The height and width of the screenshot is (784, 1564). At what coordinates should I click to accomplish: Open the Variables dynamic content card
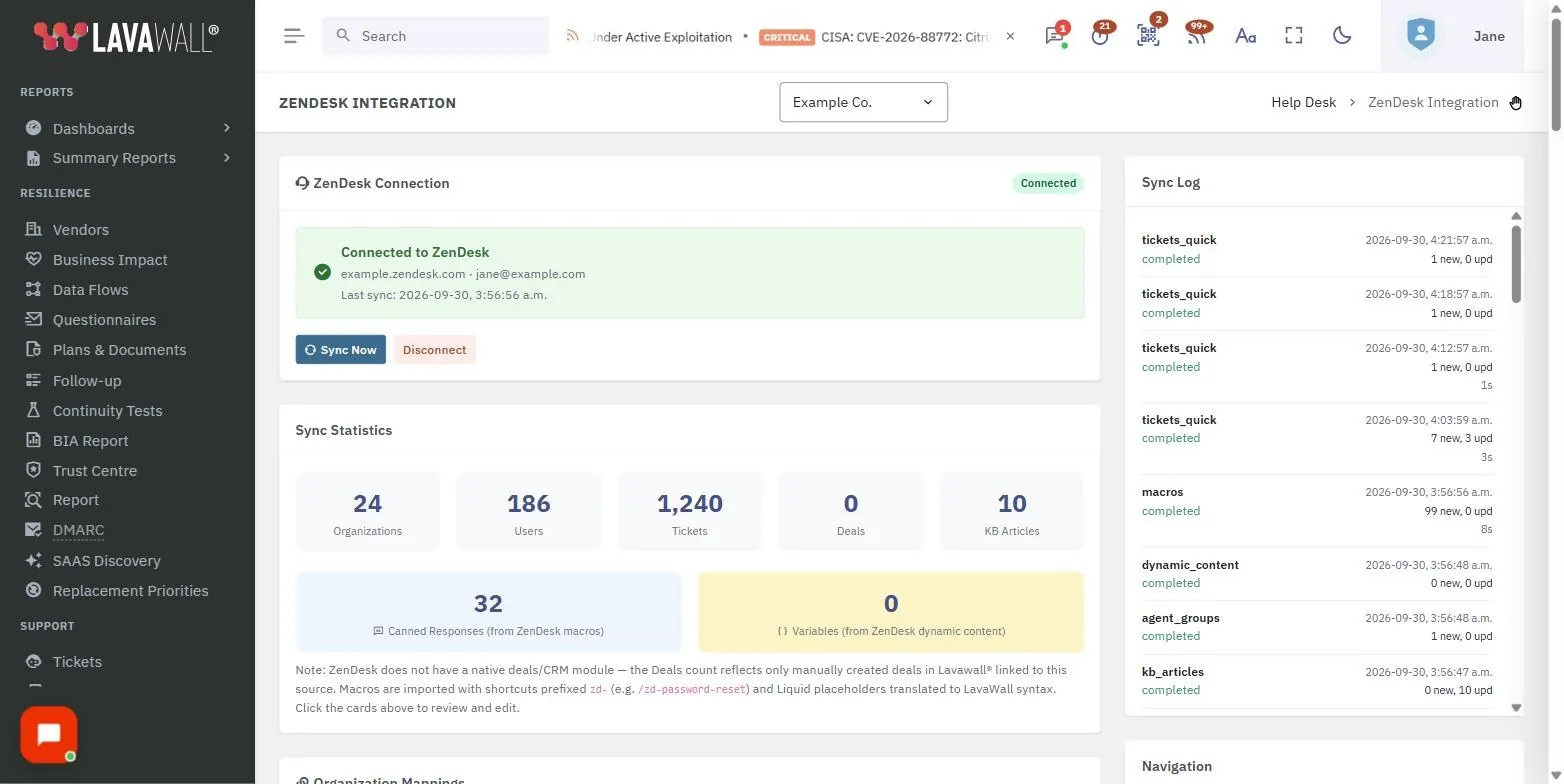point(891,612)
